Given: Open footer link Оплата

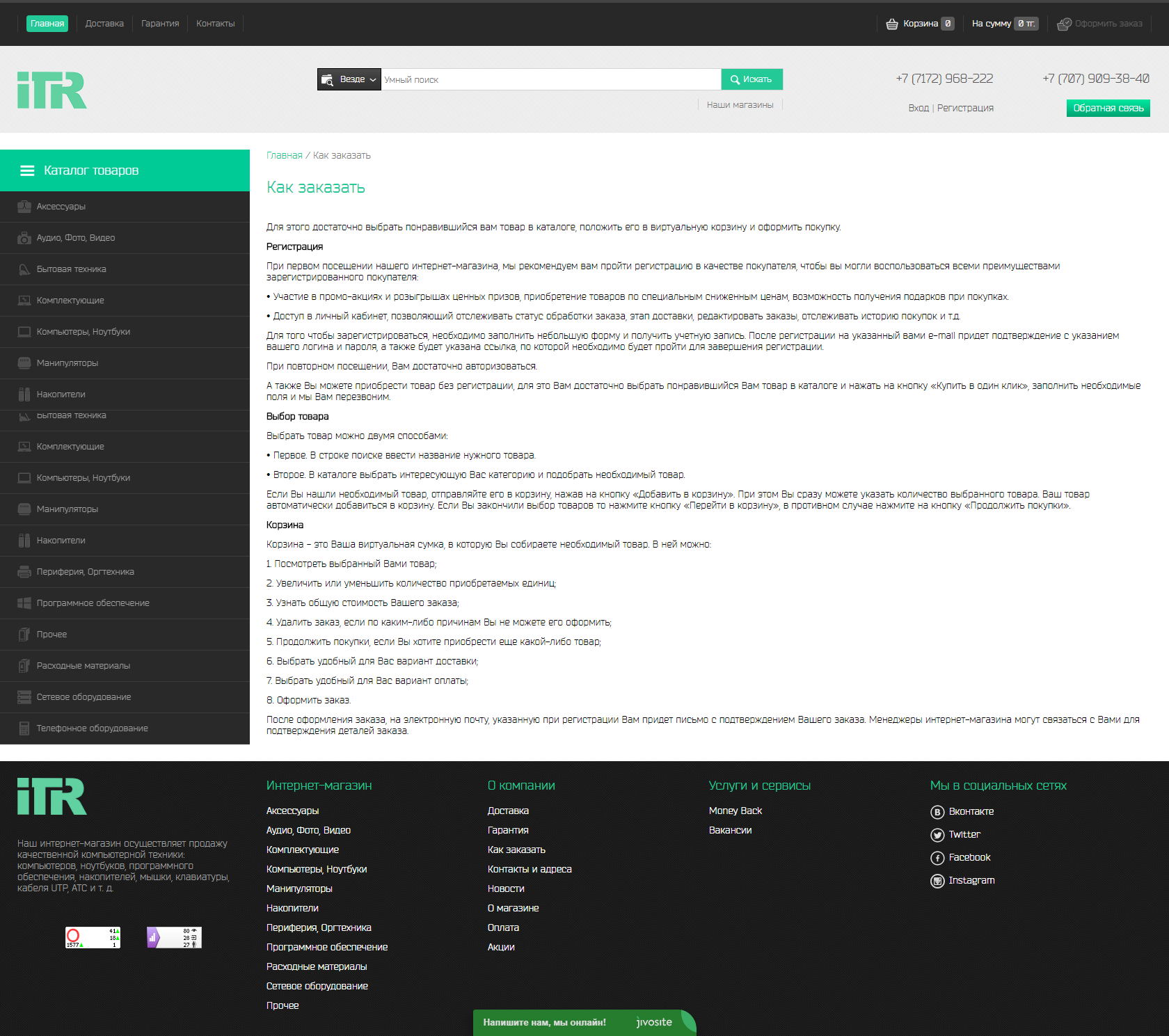Looking at the screenshot, I should click(x=503, y=927).
